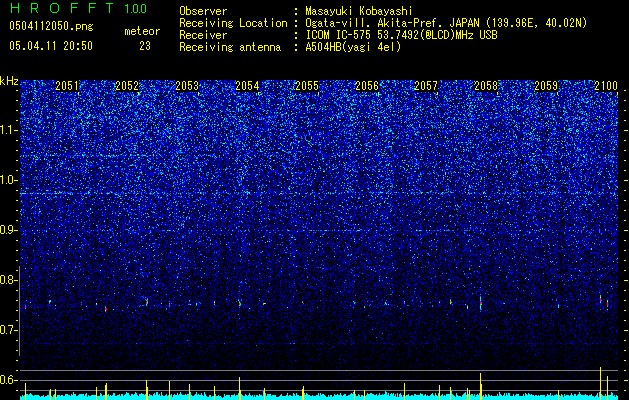The width and height of the screenshot is (629, 400).
Task: Click the 2053 time marker
Action: (187, 86)
